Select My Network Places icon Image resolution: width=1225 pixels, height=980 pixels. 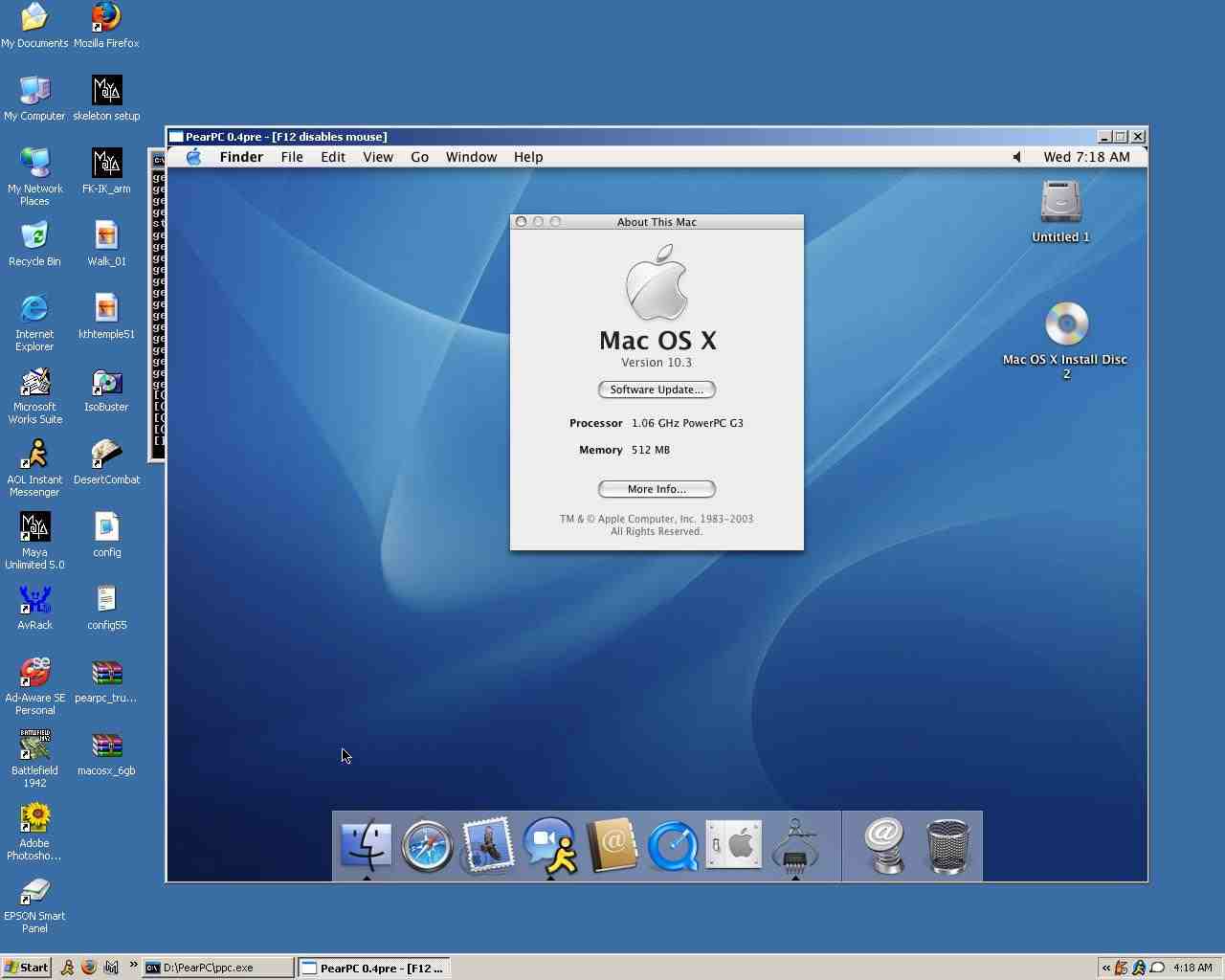click(x=34, y=176)
